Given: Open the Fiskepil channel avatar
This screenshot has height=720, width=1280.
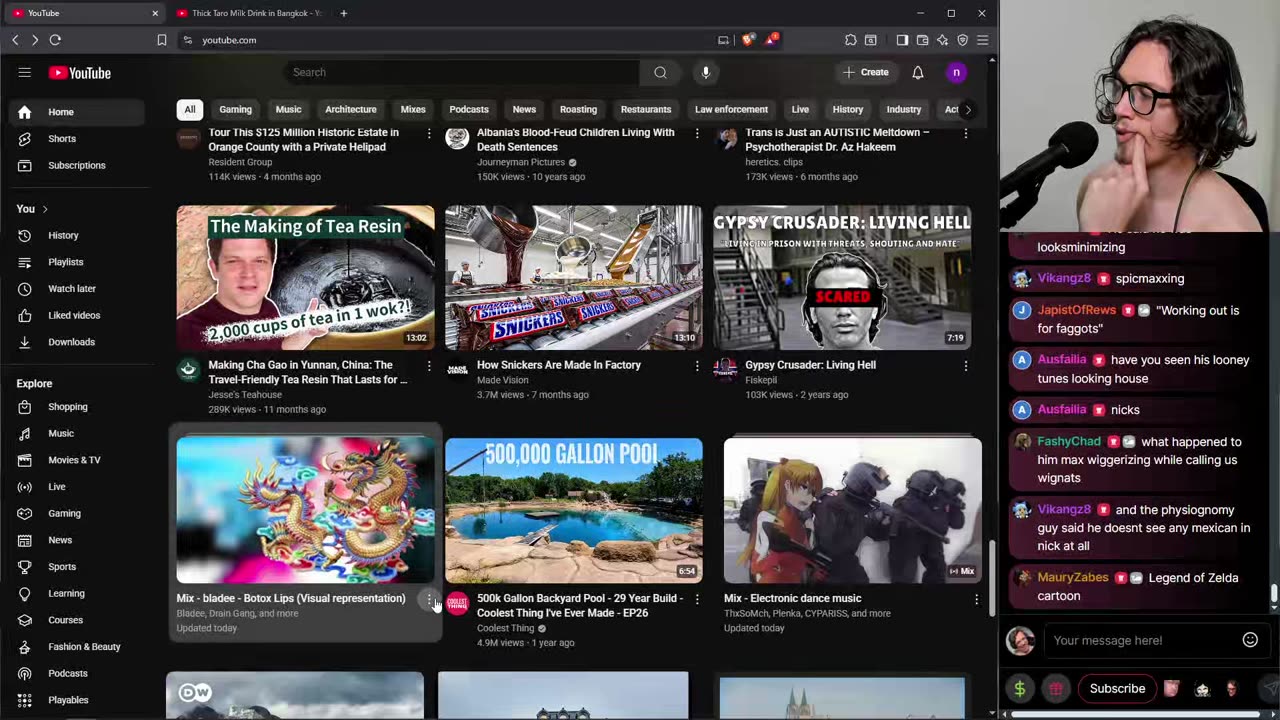Looking at the screenshot, I should click(725, 370).
